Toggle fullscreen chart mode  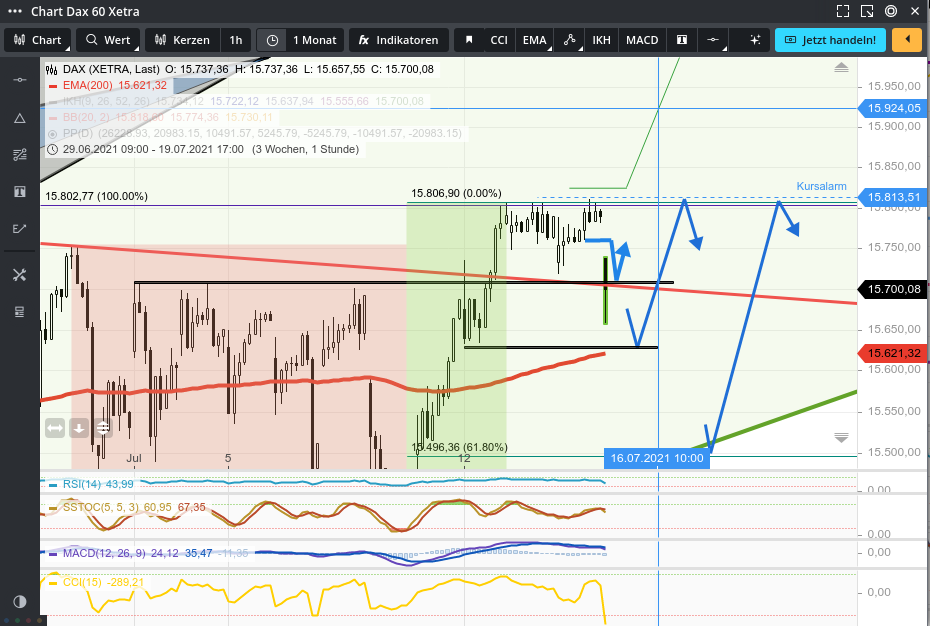click(x=843, y=11)
